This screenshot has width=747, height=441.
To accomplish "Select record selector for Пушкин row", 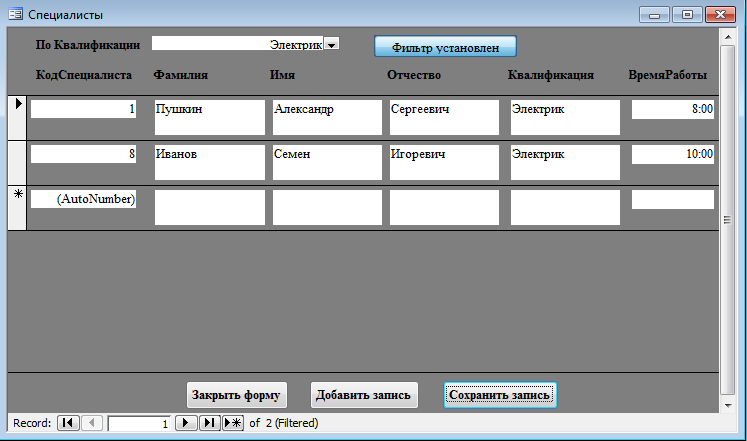I will tap(17, 118).
